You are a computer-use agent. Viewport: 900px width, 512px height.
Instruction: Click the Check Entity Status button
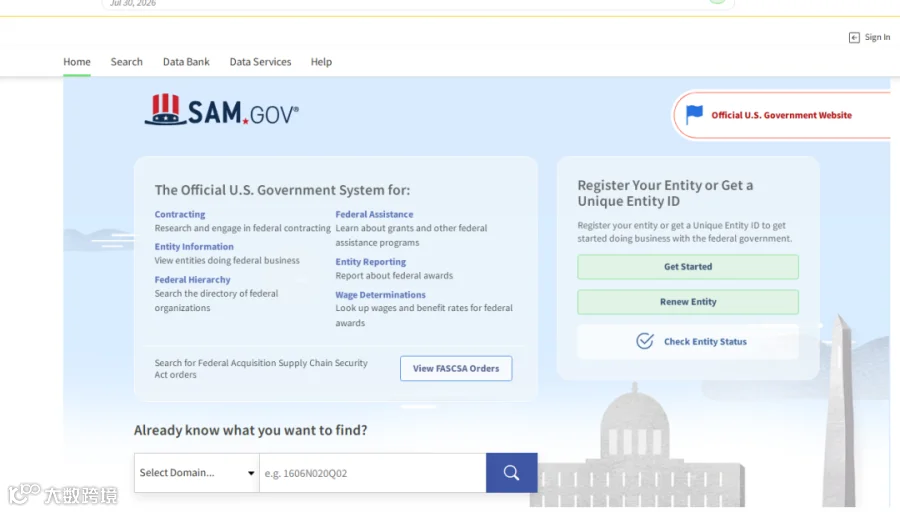pyautogui.click(x=688, y=342)
